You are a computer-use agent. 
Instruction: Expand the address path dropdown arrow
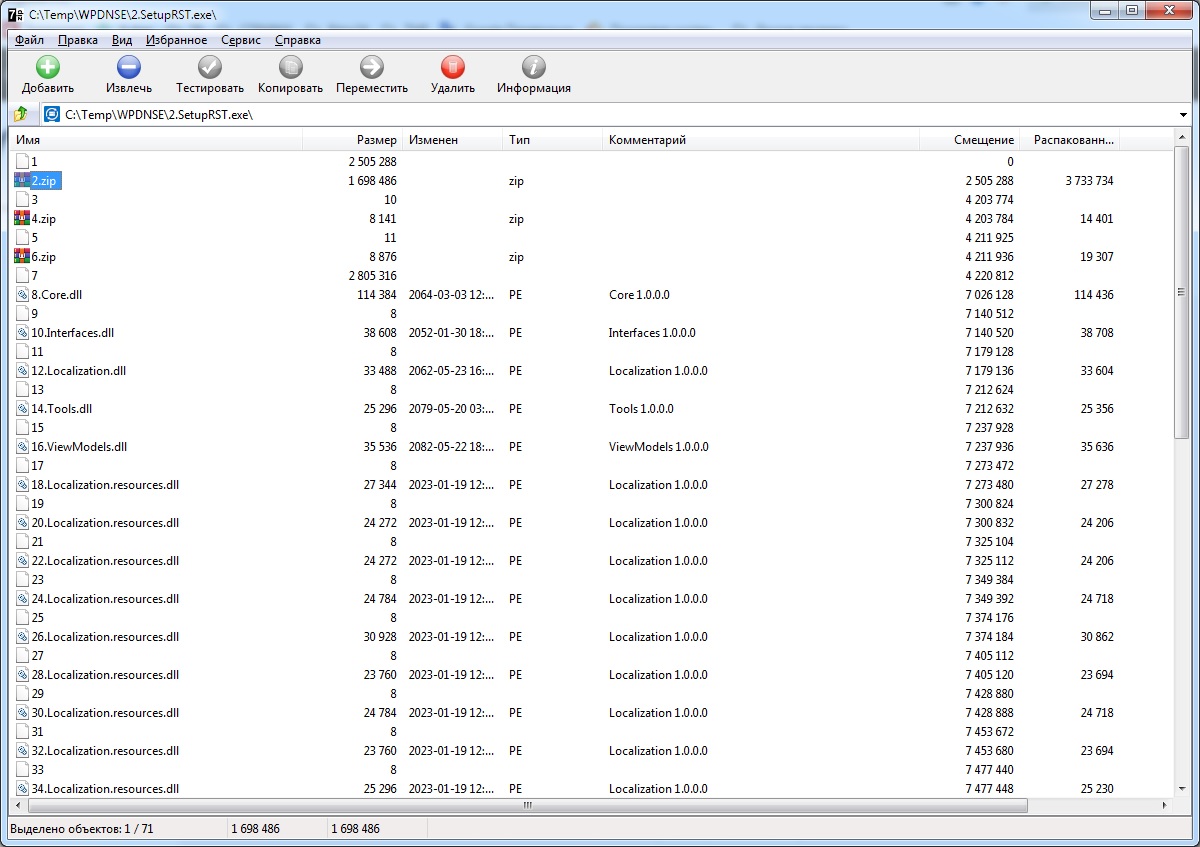[x=1183, y=115]
